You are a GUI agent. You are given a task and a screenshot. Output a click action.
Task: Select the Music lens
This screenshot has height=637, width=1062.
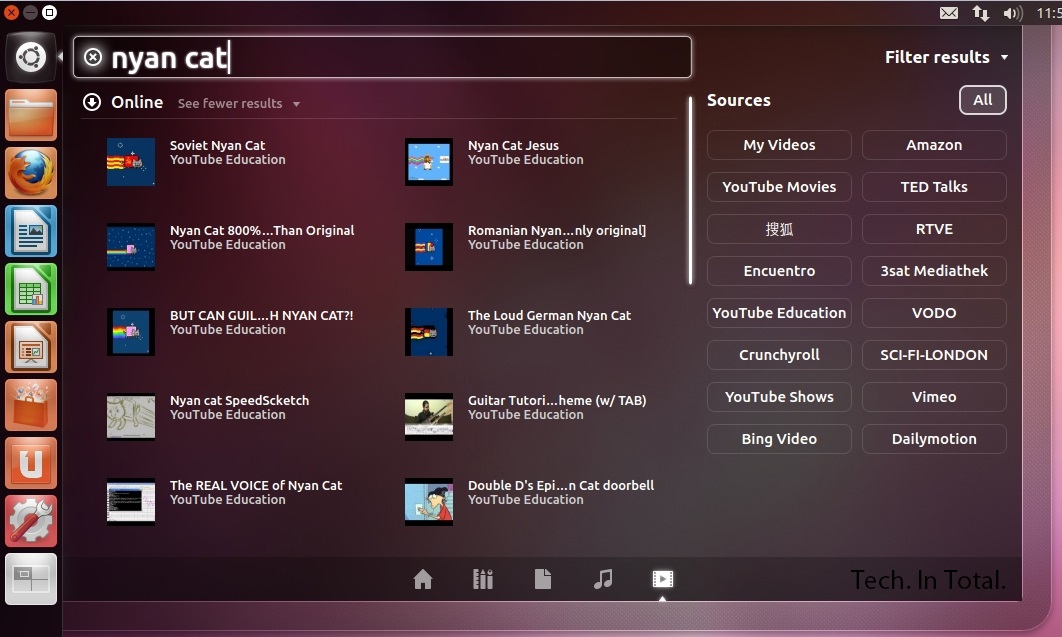tap(603, 578)
